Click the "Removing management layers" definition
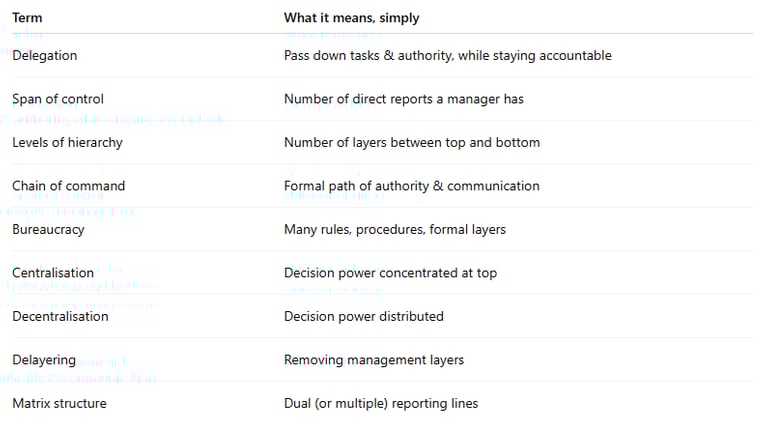Viewport: 768px width, 430px height. click(x=373, y=360)
